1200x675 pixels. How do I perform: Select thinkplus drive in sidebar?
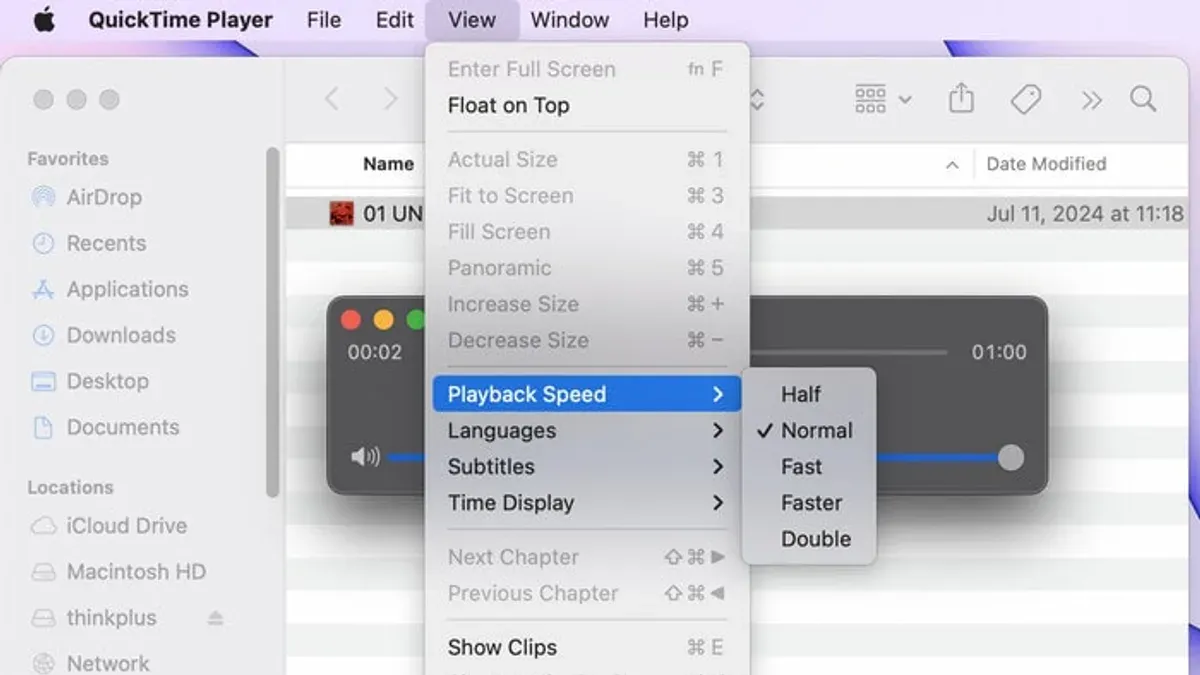tap(112, 618)
